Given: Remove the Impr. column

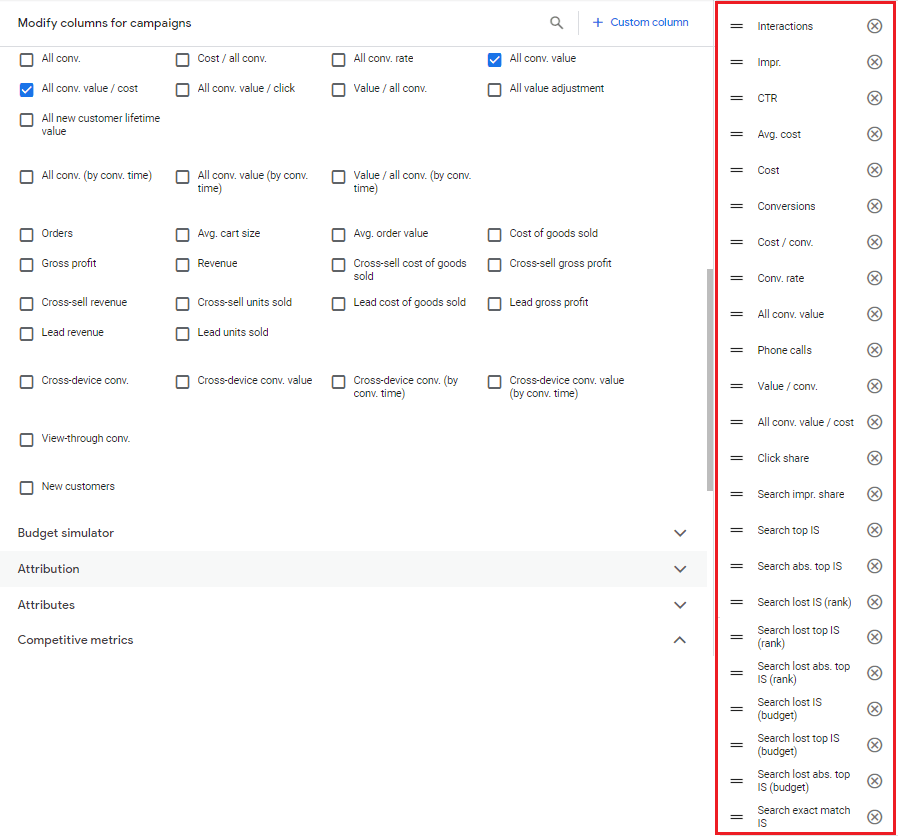Looking at the screenshot, I should point(874,62).
